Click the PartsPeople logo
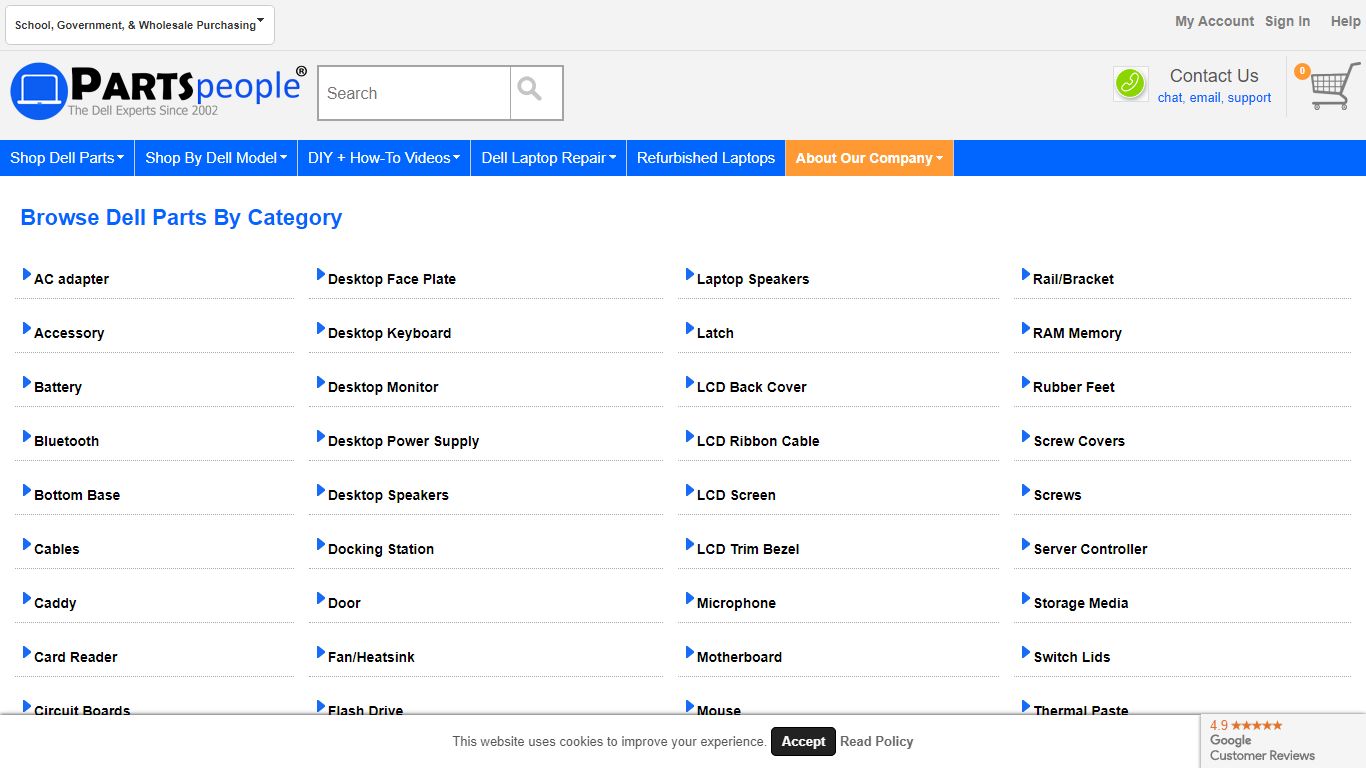 tap(158, 91)
